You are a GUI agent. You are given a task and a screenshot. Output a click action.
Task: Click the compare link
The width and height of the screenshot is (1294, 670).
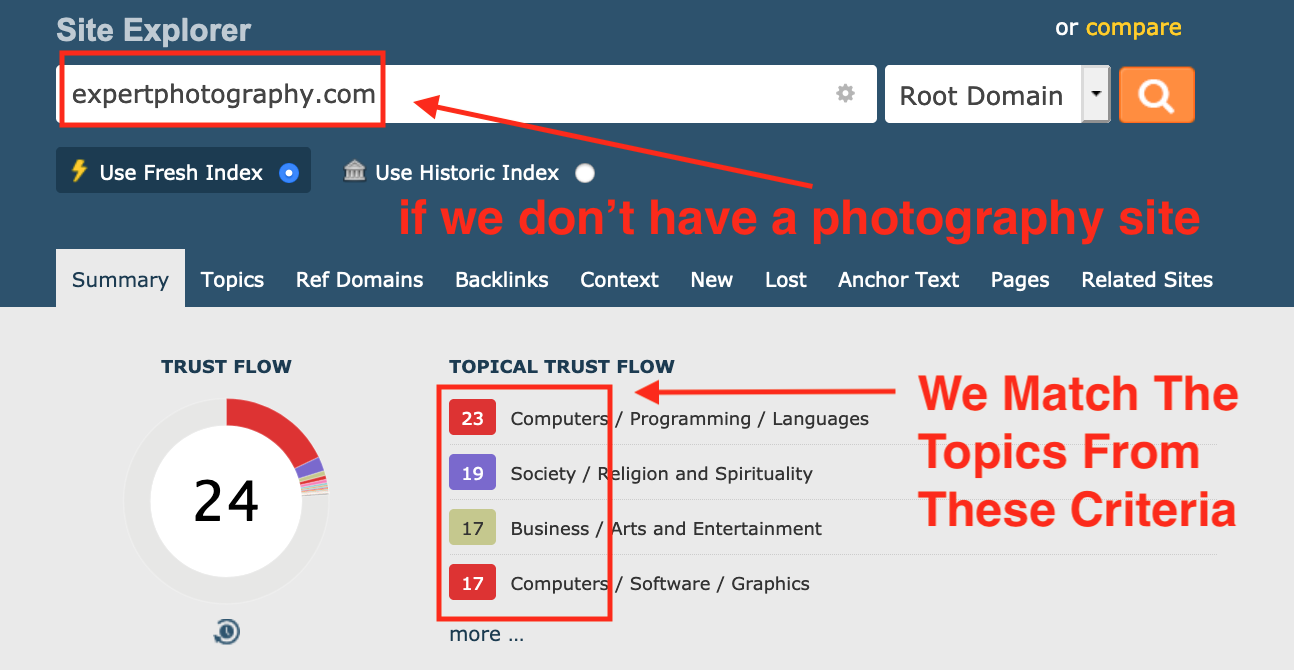(1133, 27)
